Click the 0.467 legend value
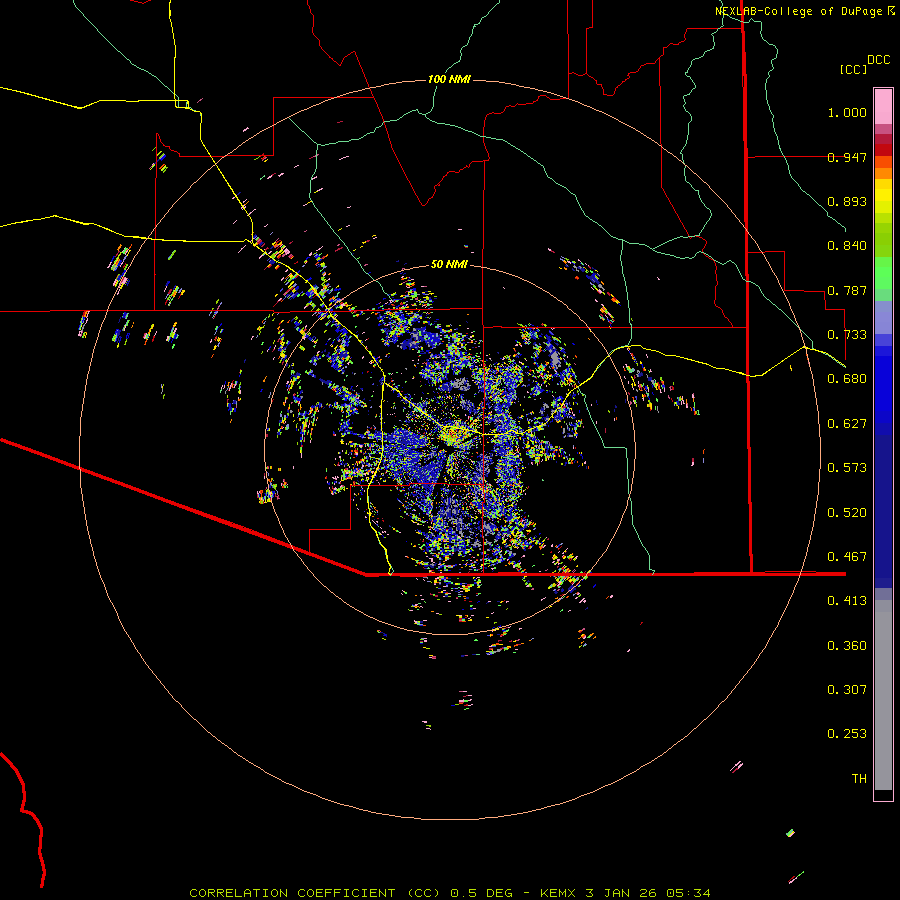This screenshot has width=900, height=900. [847, 557]
